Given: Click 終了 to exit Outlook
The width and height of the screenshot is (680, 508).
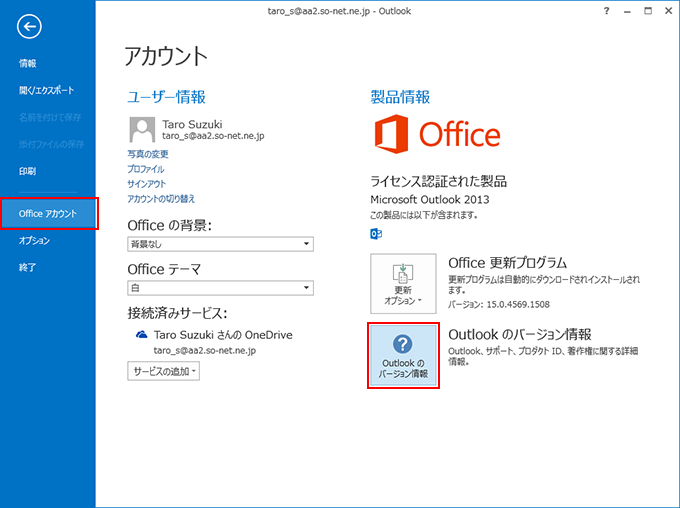Looking at the screenshot, I should click(x=28, y=267).
